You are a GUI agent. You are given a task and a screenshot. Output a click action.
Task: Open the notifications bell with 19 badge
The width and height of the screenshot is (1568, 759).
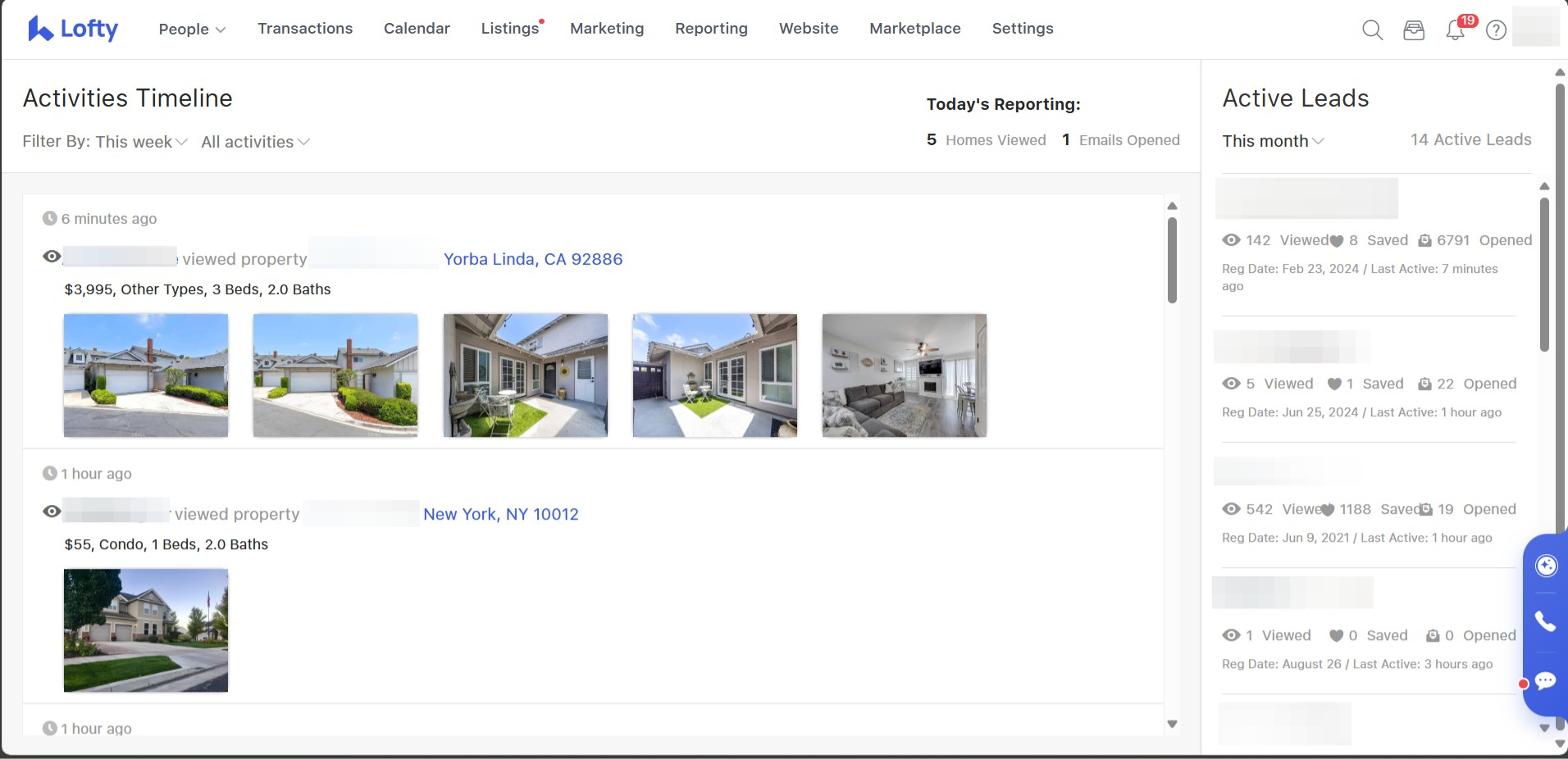[1455, 30]
